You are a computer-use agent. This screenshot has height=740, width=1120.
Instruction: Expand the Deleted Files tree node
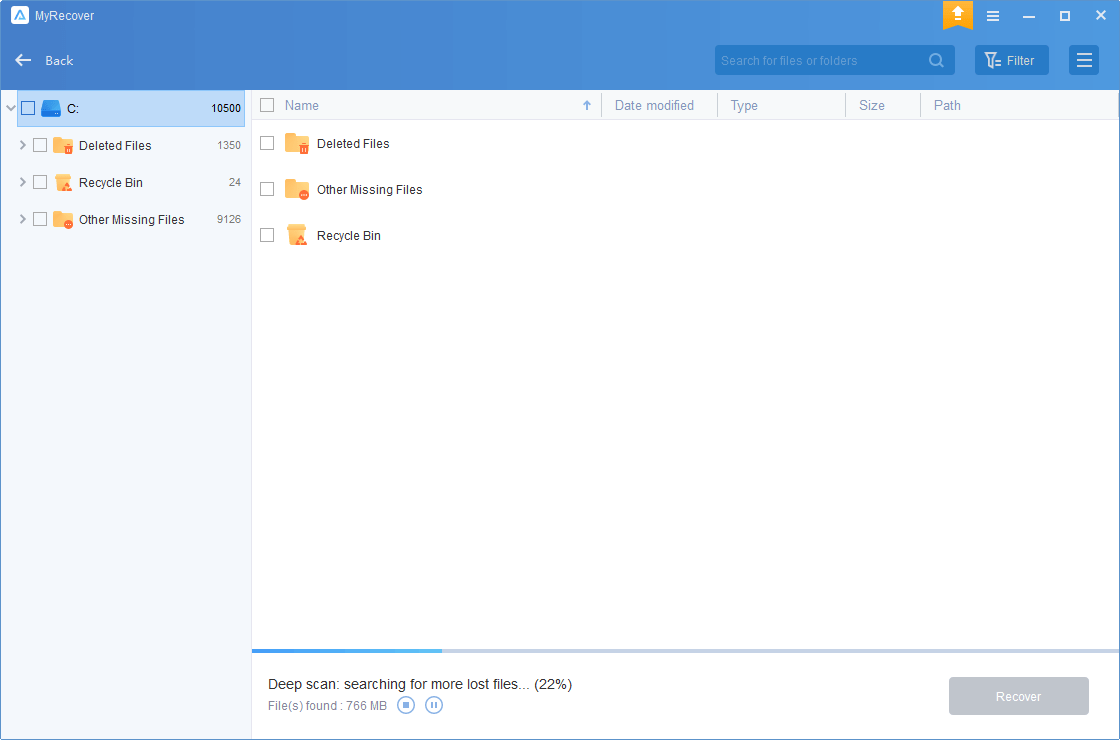pos(23,145)
